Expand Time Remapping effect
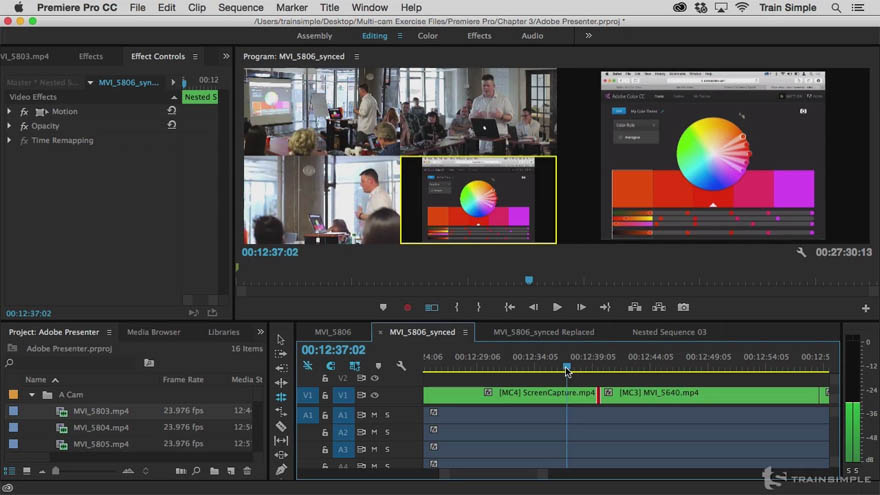 9,141
